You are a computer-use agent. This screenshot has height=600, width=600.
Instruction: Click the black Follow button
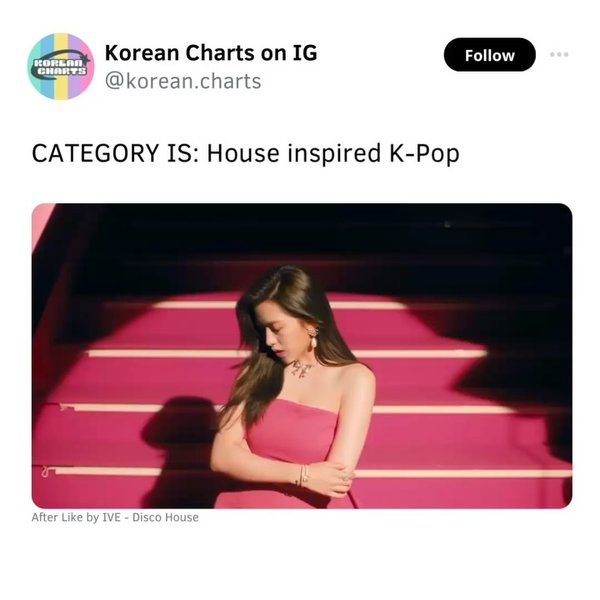click(489, 55)
